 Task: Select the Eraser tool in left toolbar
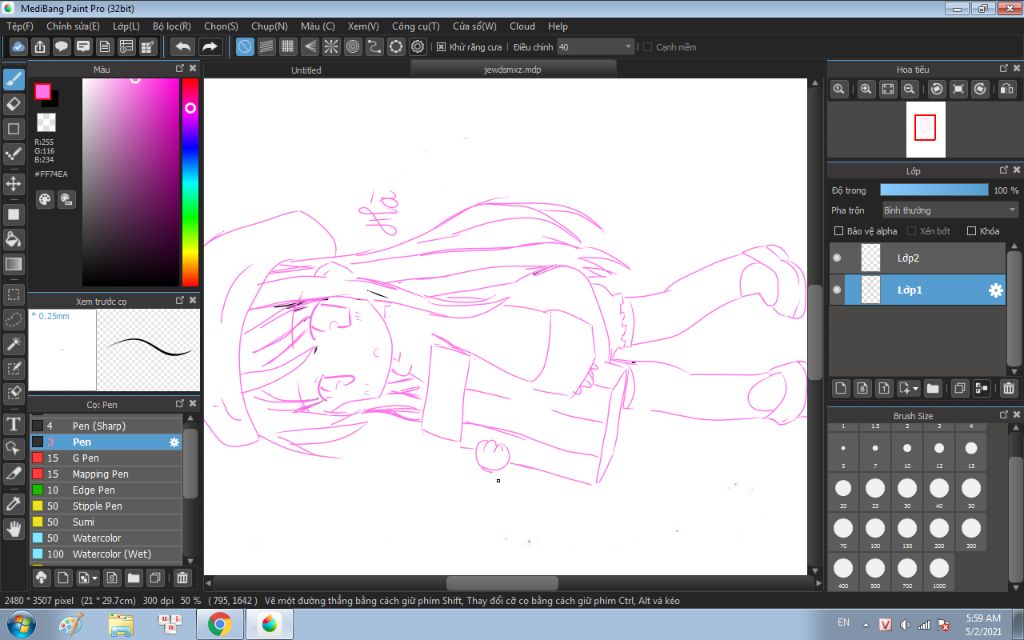coord(14,103)
